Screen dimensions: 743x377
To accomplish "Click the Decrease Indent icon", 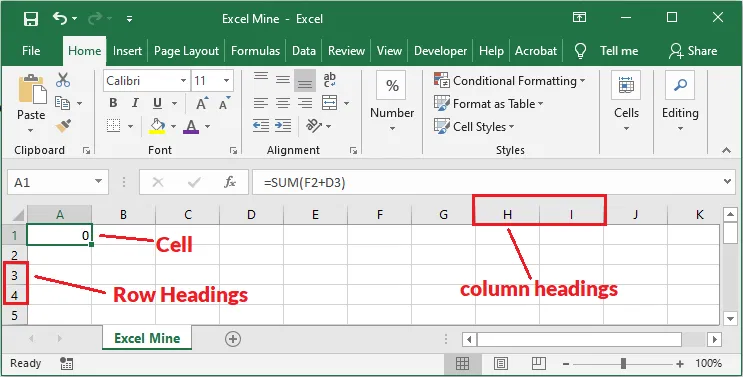I will coord(261,126).
